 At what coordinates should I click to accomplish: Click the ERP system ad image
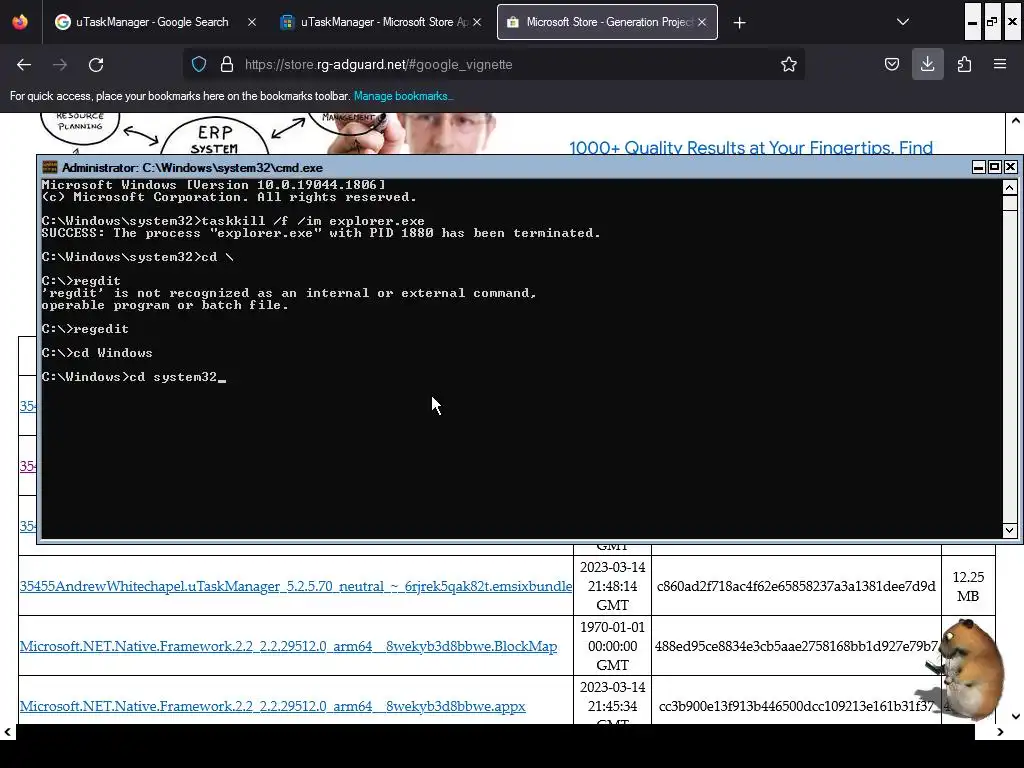(268, 134)
